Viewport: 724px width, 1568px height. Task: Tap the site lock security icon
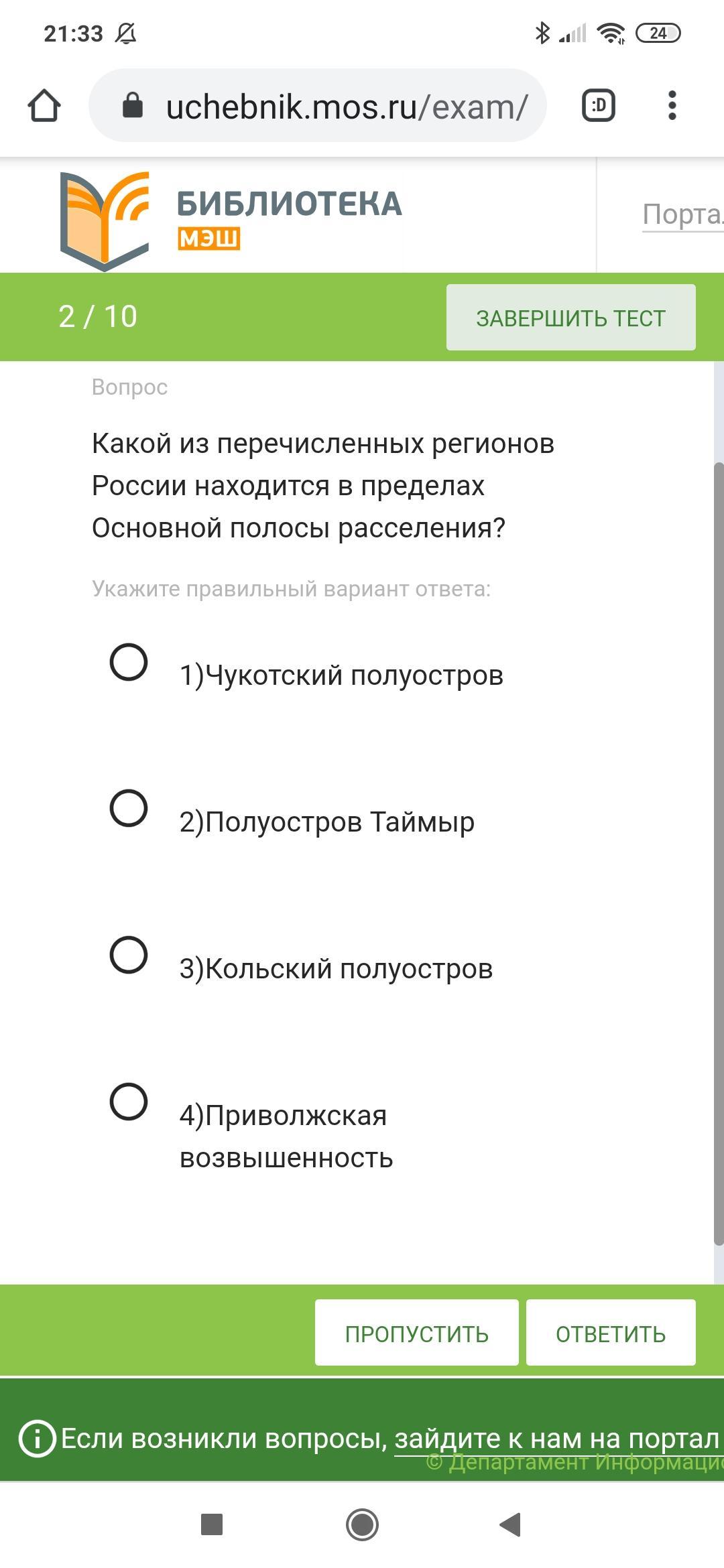point(133,106)
